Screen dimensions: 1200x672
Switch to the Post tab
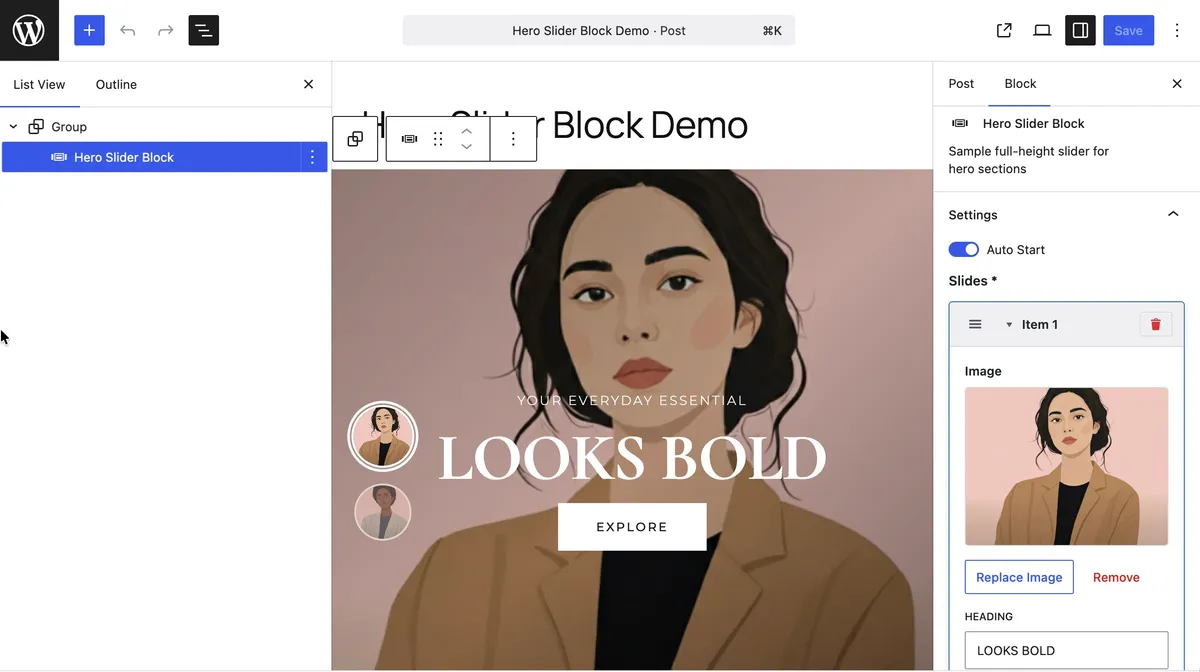point(961,84)
